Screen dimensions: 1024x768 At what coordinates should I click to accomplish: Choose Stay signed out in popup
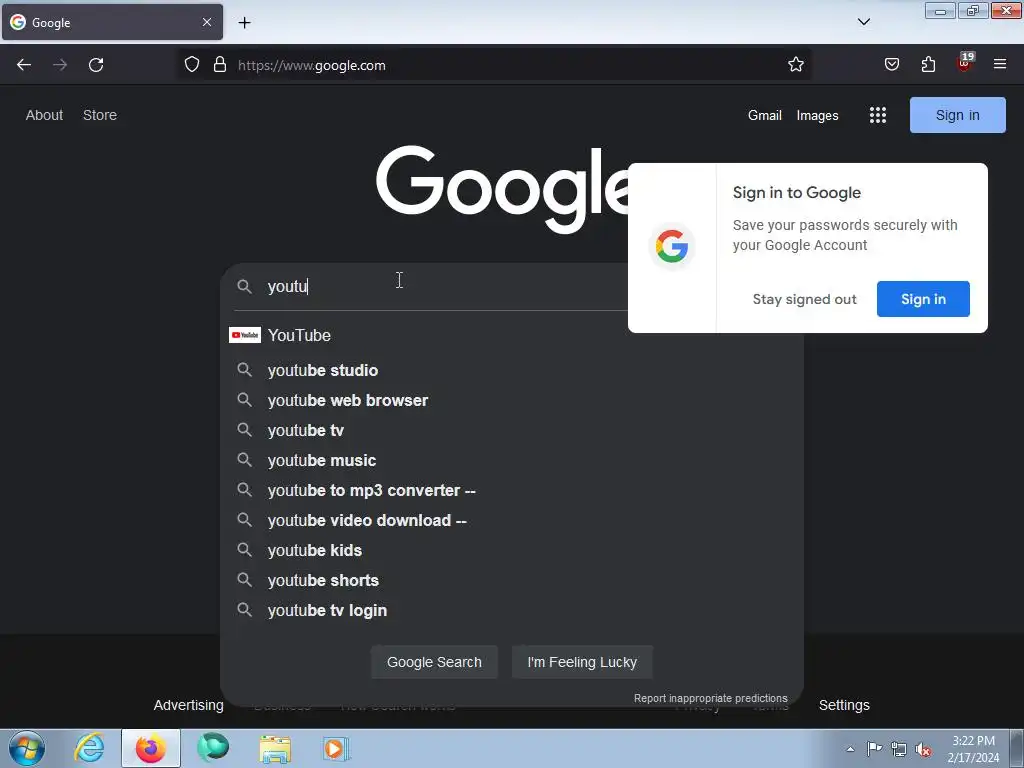click(804, 299)
